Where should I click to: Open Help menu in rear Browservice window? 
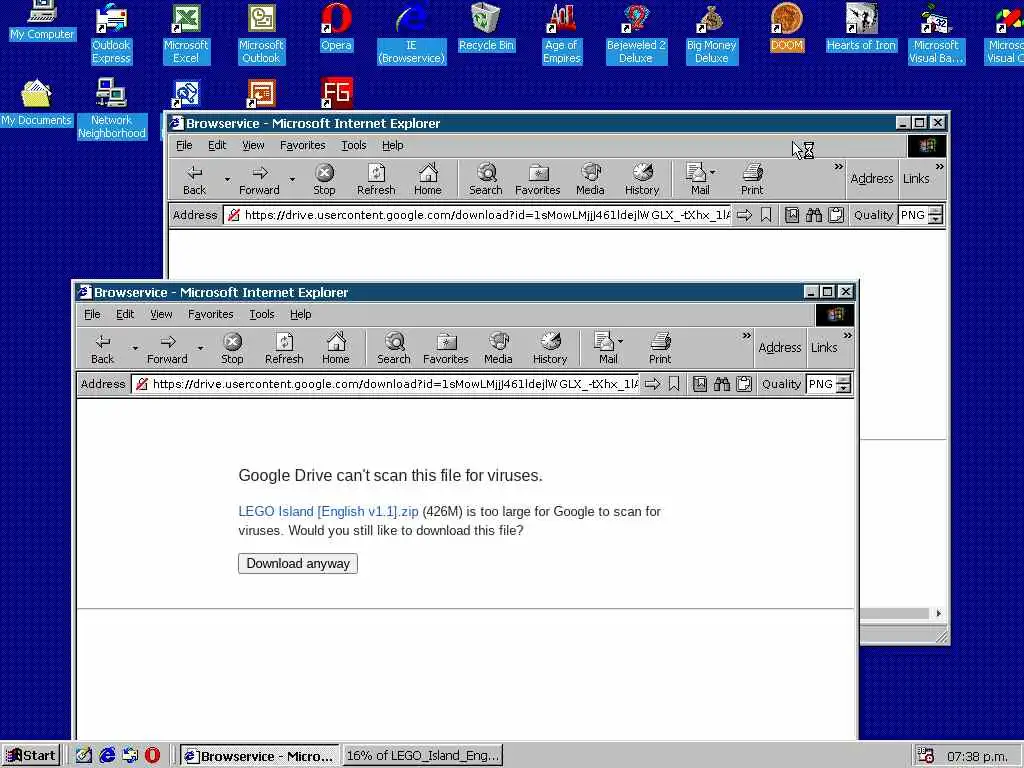tap(392, 145)
